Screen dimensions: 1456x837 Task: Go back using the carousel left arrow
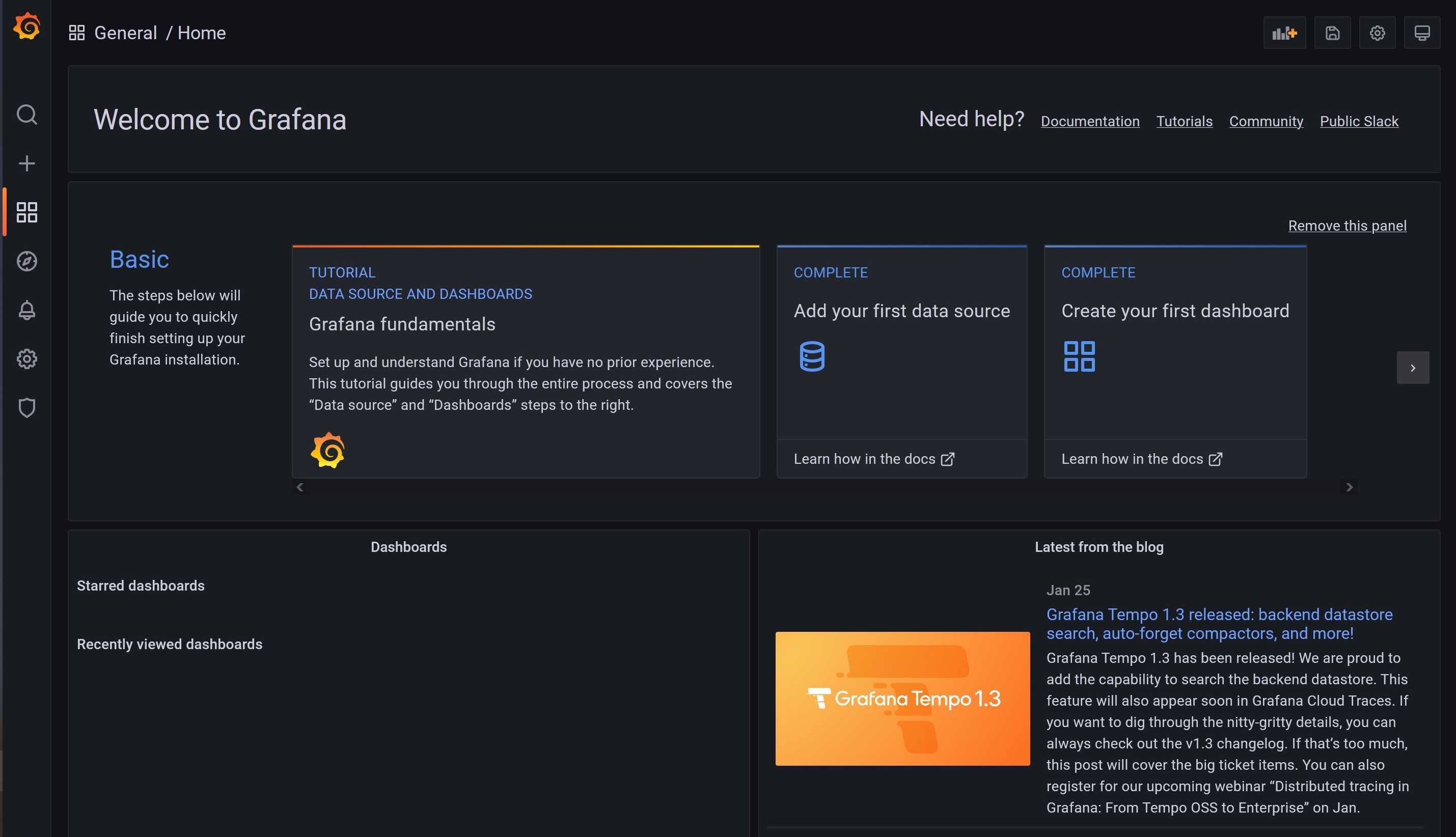[299, 487]
